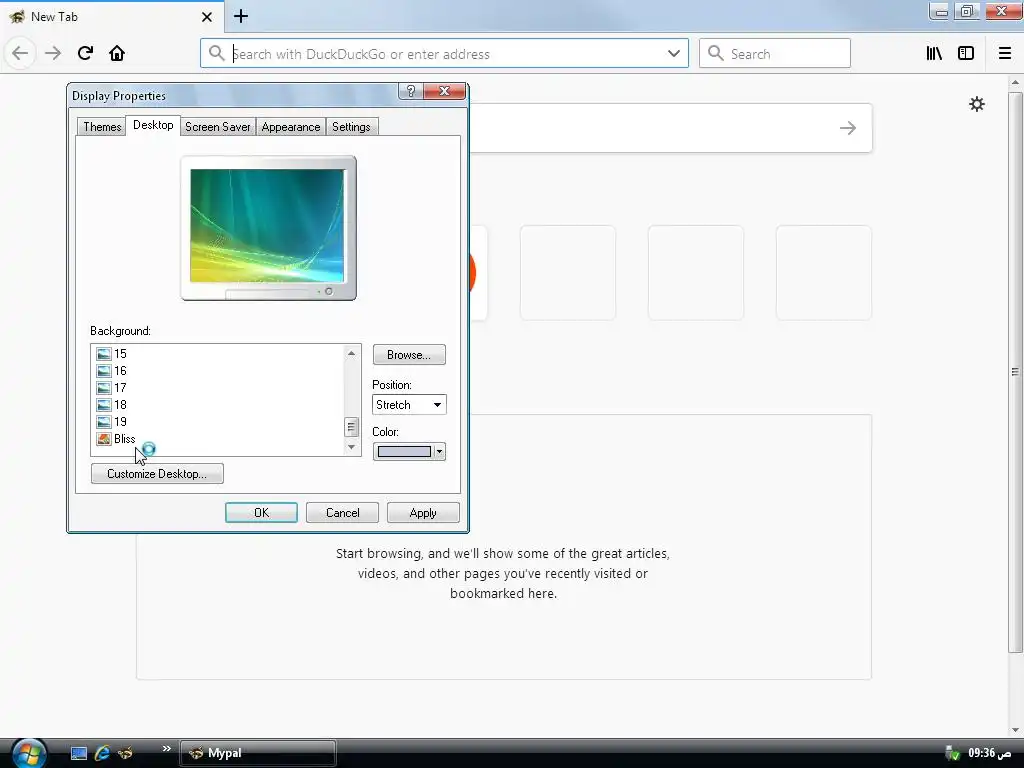Toggle the sidebar view icon
This screenshot has width=1024, height=768.
click(x=966, y=53)
